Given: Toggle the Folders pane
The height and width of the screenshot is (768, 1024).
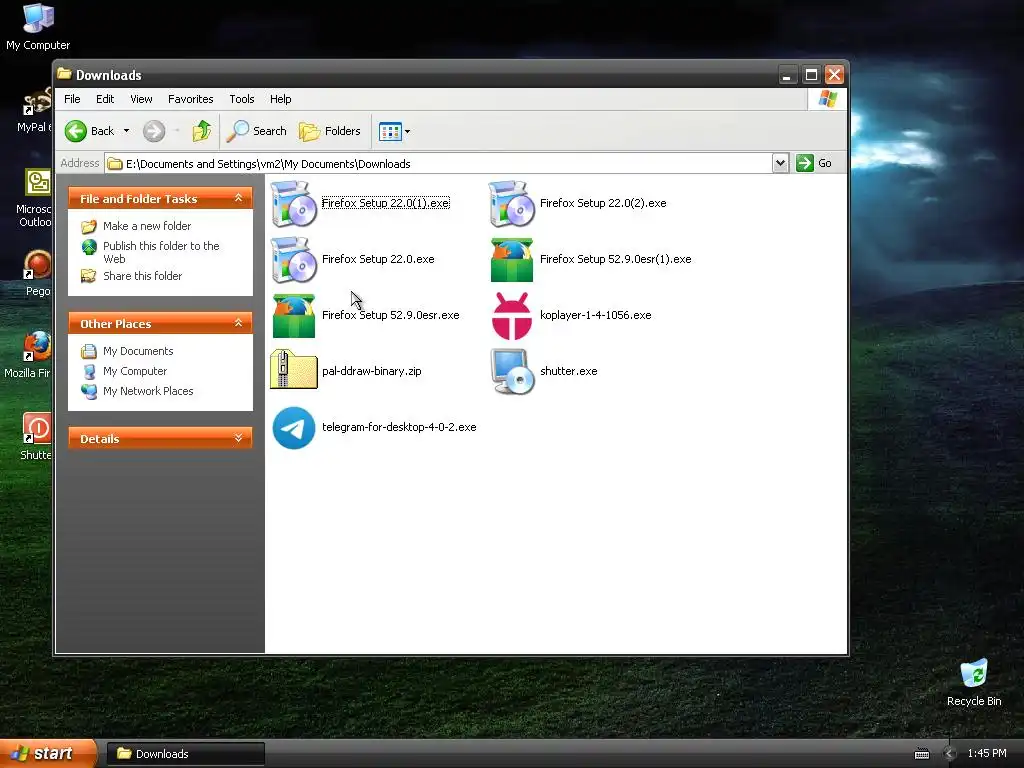Looking at the screenshot, I should click(330, 131).
